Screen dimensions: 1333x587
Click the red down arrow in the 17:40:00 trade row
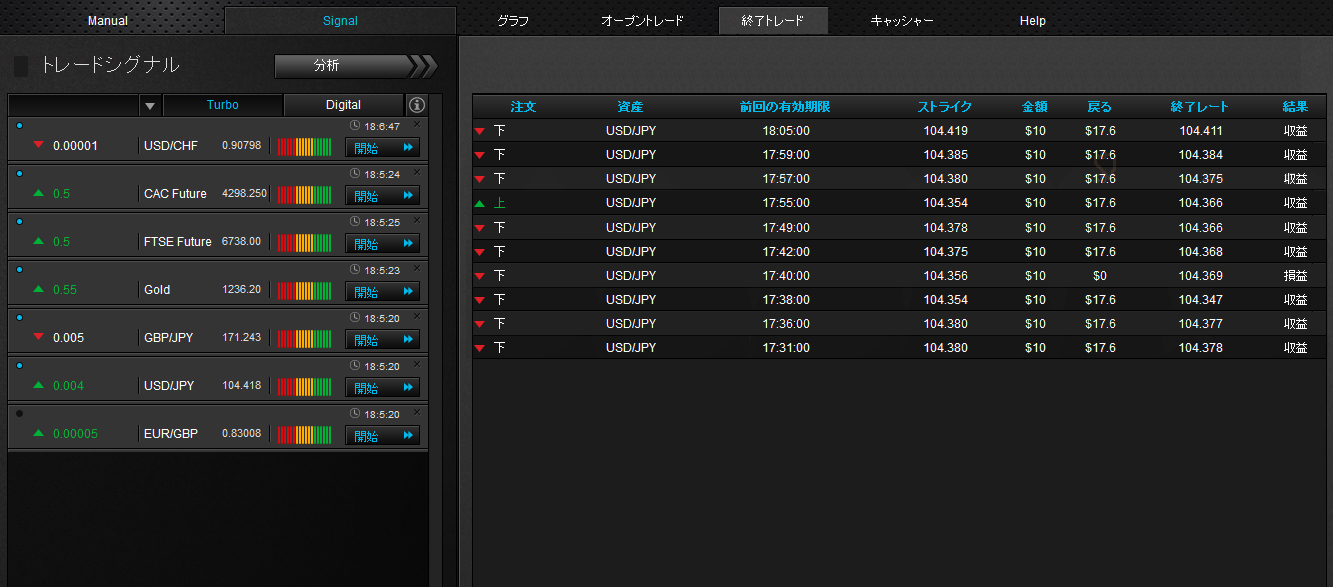pyautogui.click(x=480, y=276)
